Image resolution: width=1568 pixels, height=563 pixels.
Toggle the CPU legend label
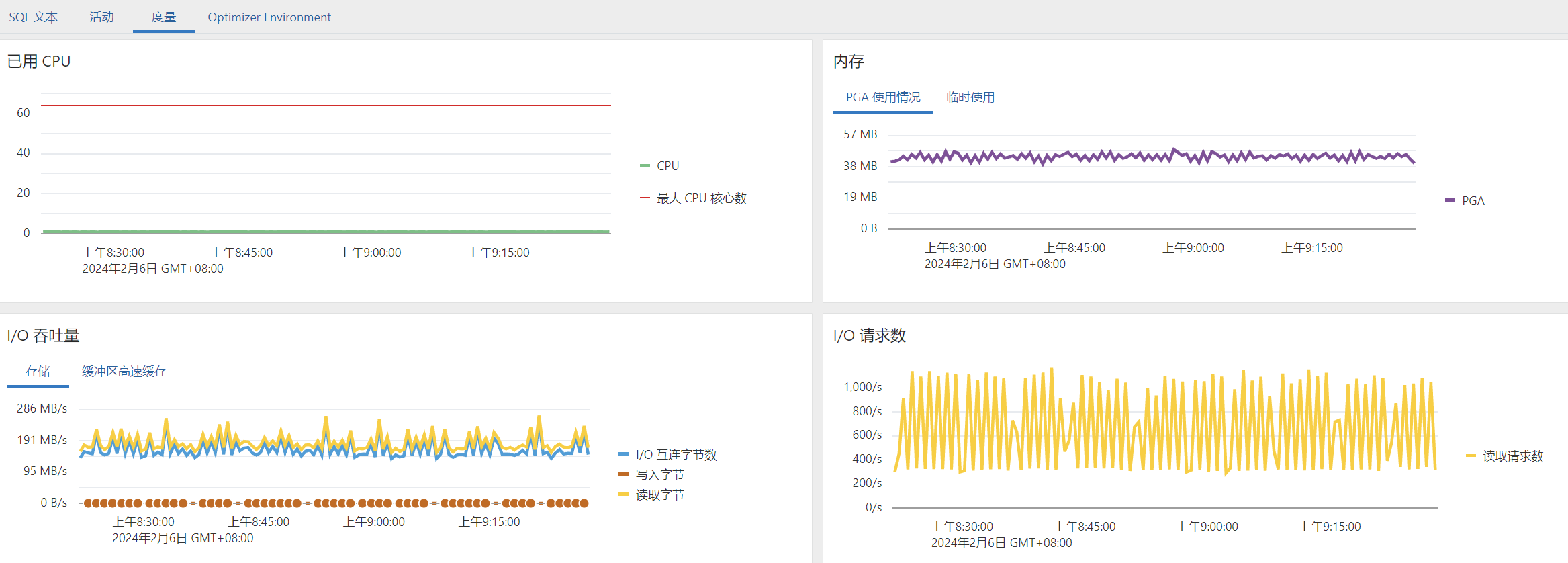668,165
